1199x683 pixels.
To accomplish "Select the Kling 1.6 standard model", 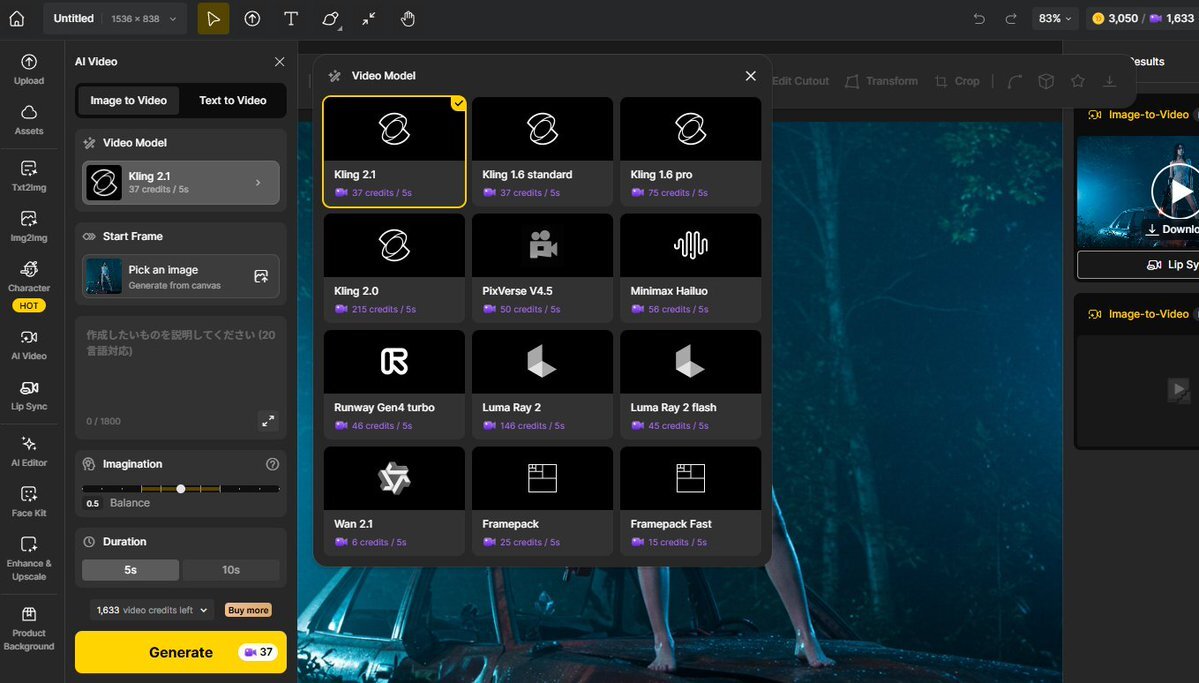I will click(x=542, y=151).
